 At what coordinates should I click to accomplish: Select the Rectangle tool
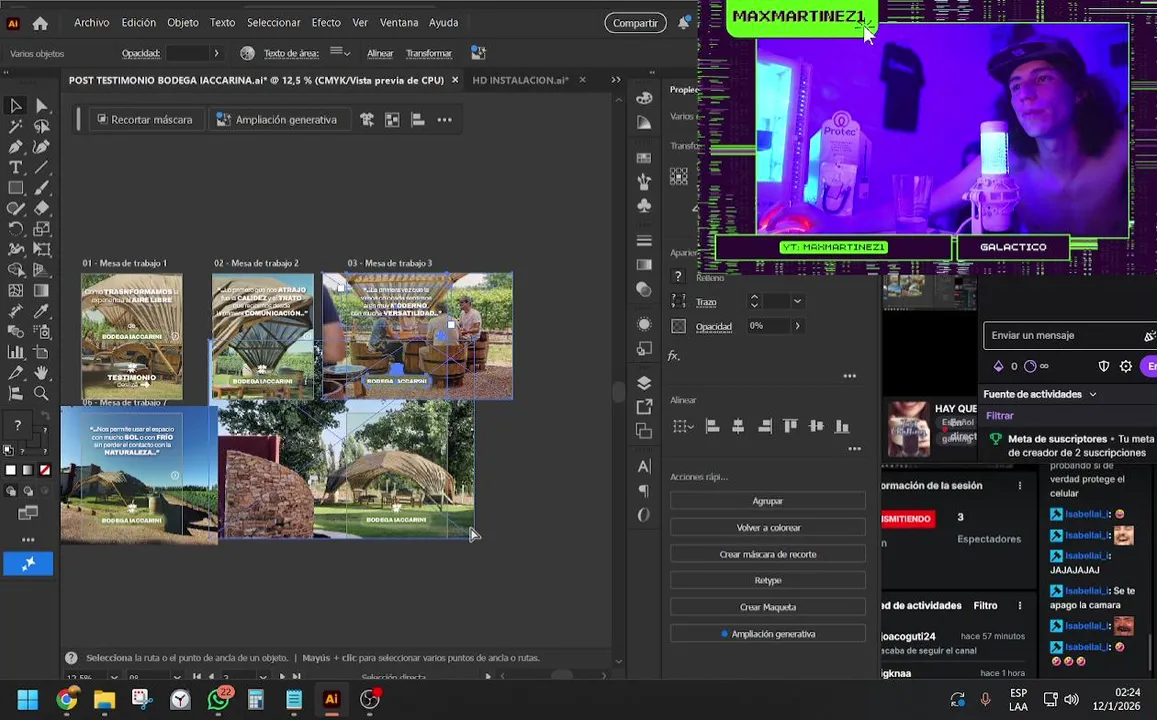point(15,188)
